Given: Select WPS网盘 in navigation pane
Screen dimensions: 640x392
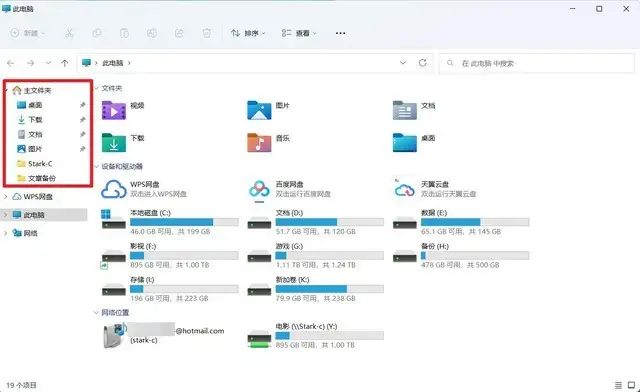Looking at the screenshot, I should pyautogui.click(x=38, y=196).
